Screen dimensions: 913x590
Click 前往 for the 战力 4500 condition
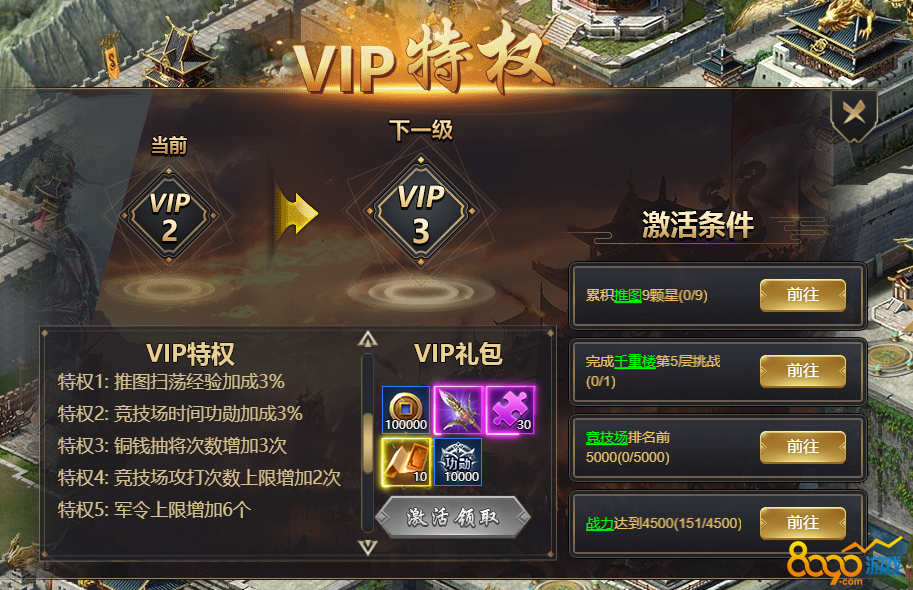point(803,522)
